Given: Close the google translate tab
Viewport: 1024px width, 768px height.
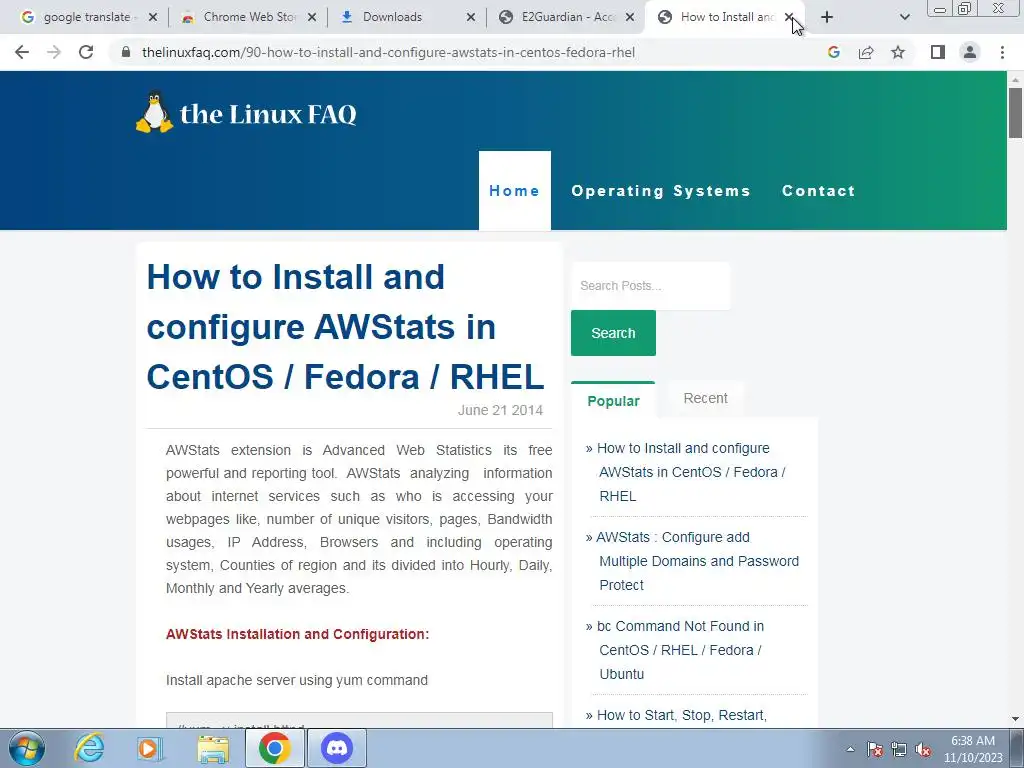Looking at the screenshot, I should click(x=153, y=17).
